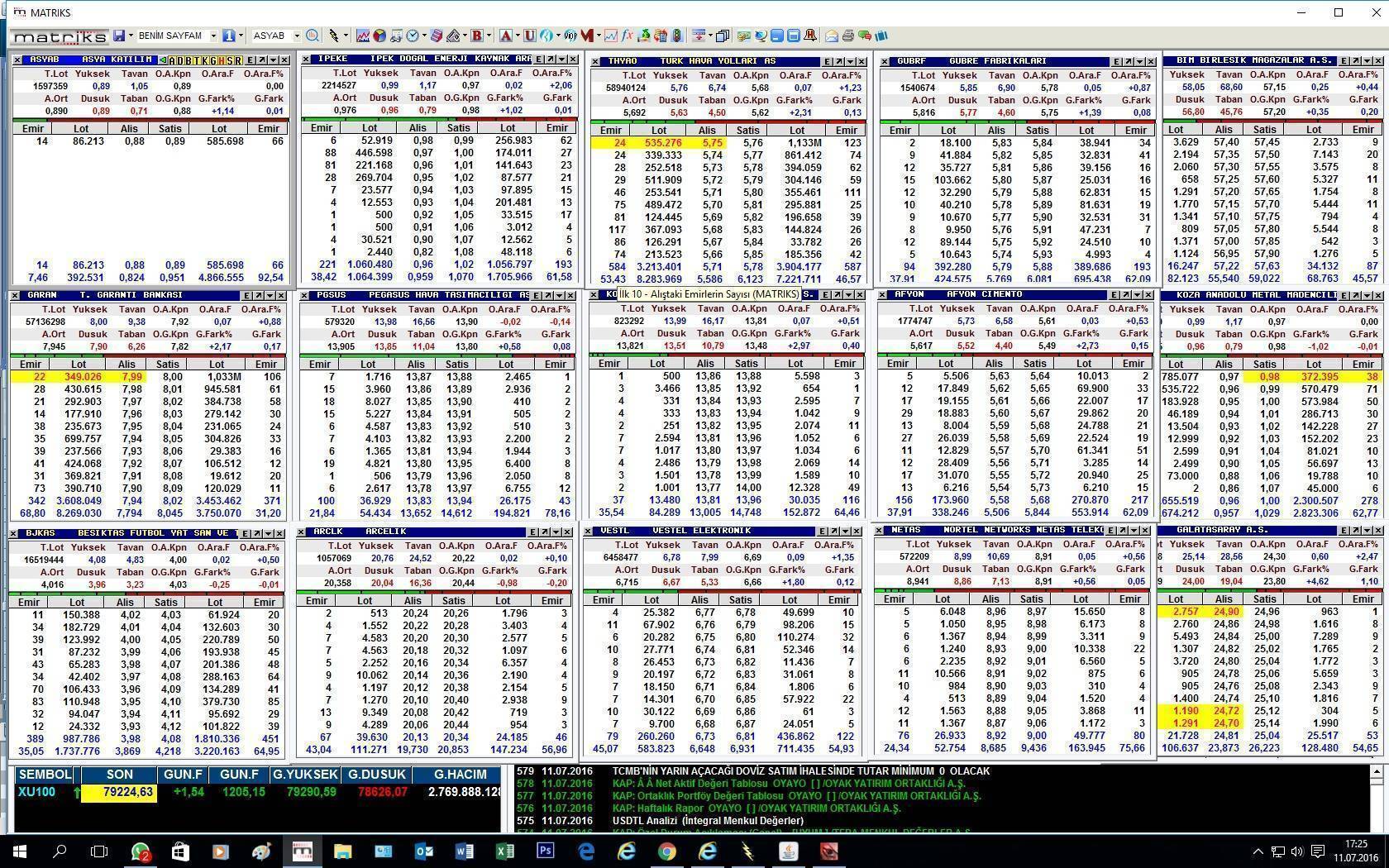
Task: Select the G.HACIM column header
Action: 461,775
